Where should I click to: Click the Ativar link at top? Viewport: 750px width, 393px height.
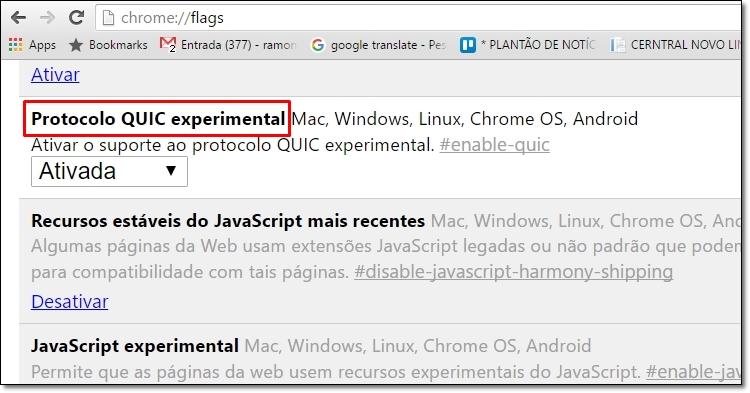click(55, 75)
